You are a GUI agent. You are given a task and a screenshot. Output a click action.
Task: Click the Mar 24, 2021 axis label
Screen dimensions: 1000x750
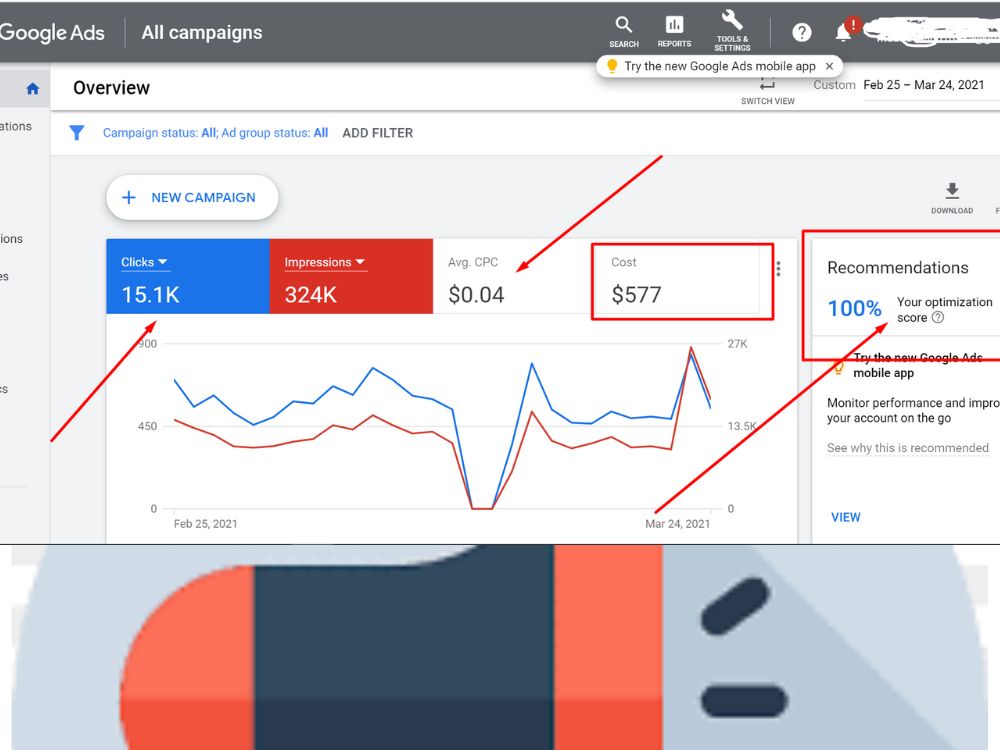click(677, 524)
